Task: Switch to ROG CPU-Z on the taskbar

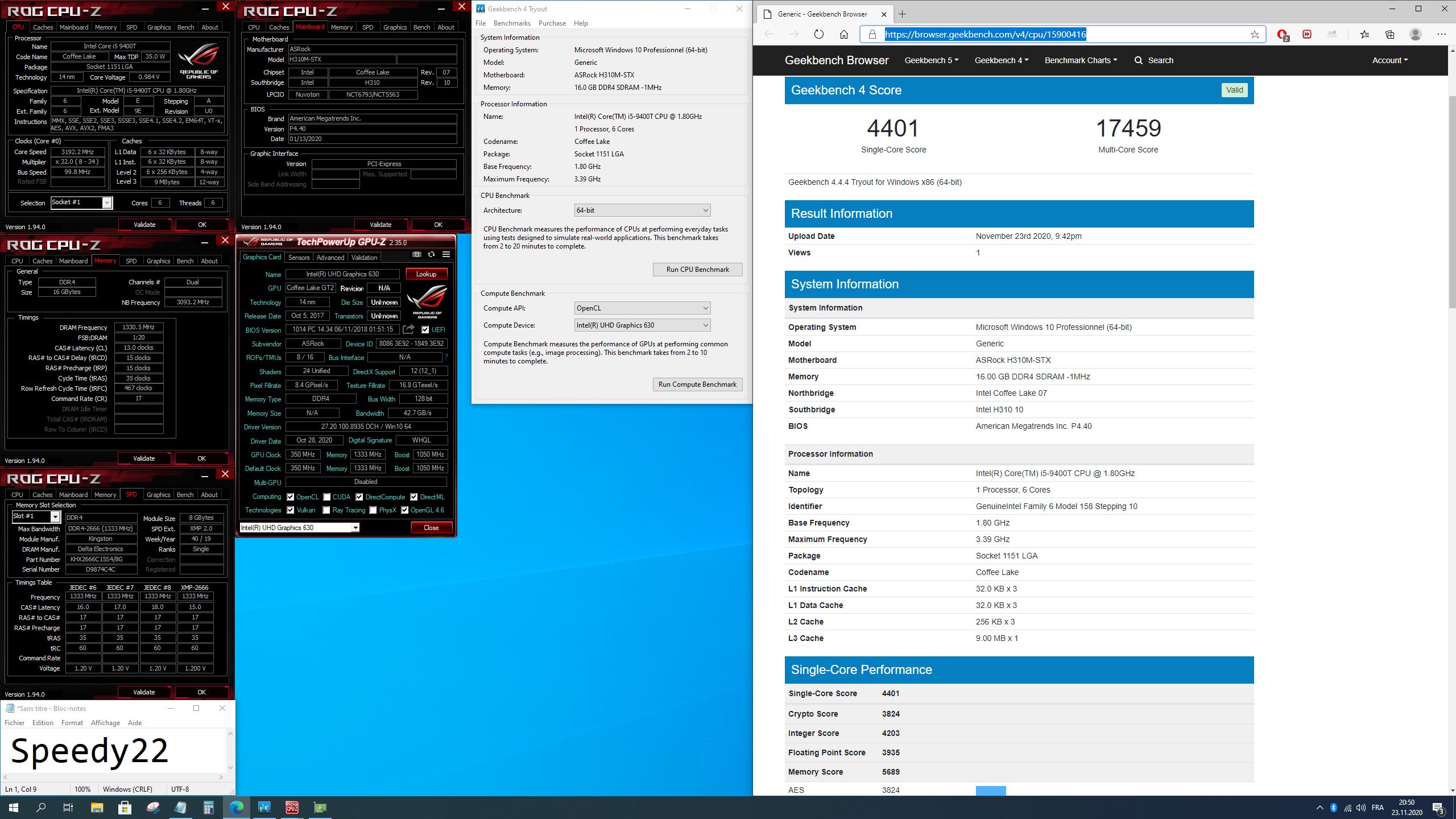Action: pos(292,808)
